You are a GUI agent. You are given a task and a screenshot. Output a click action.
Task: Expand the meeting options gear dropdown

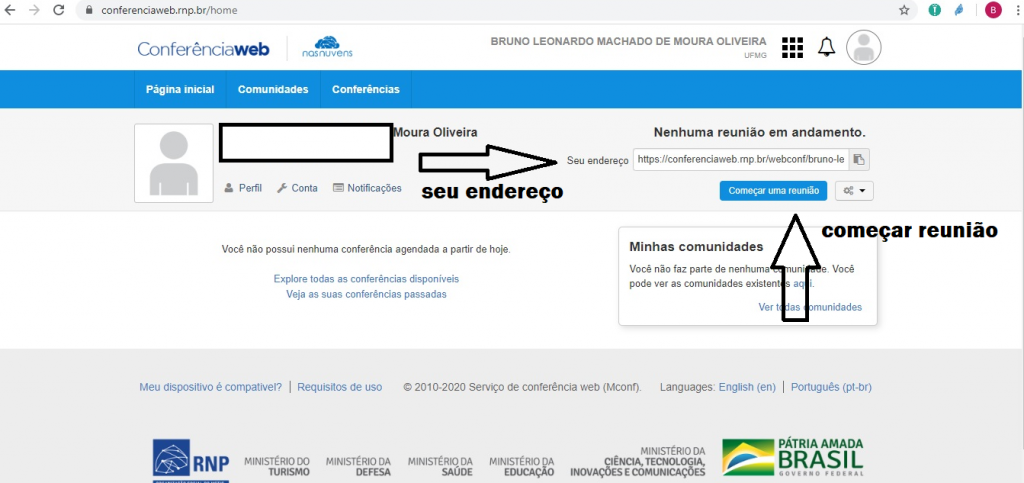[854, 190]
